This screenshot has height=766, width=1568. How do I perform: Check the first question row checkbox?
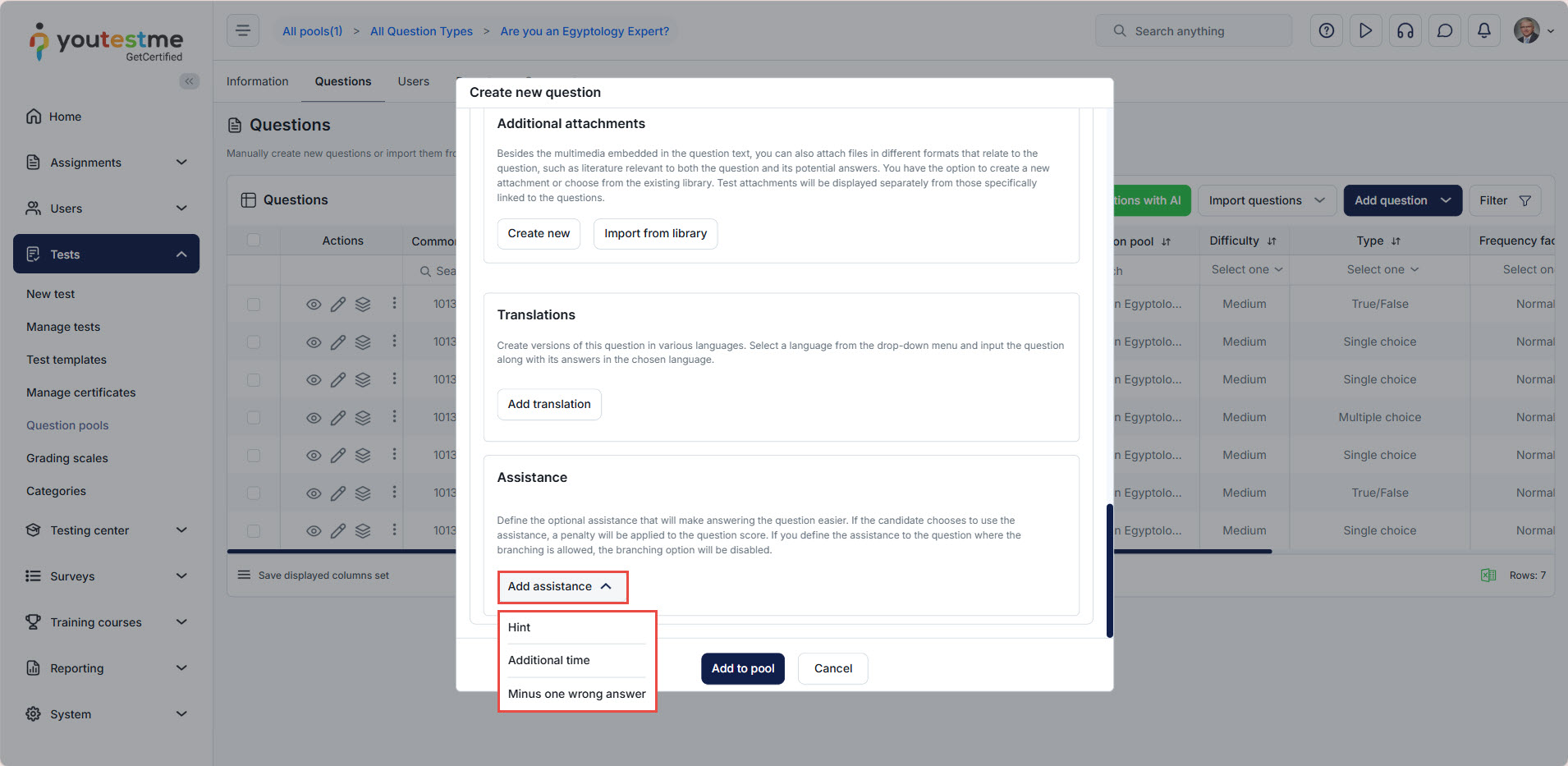254,305
